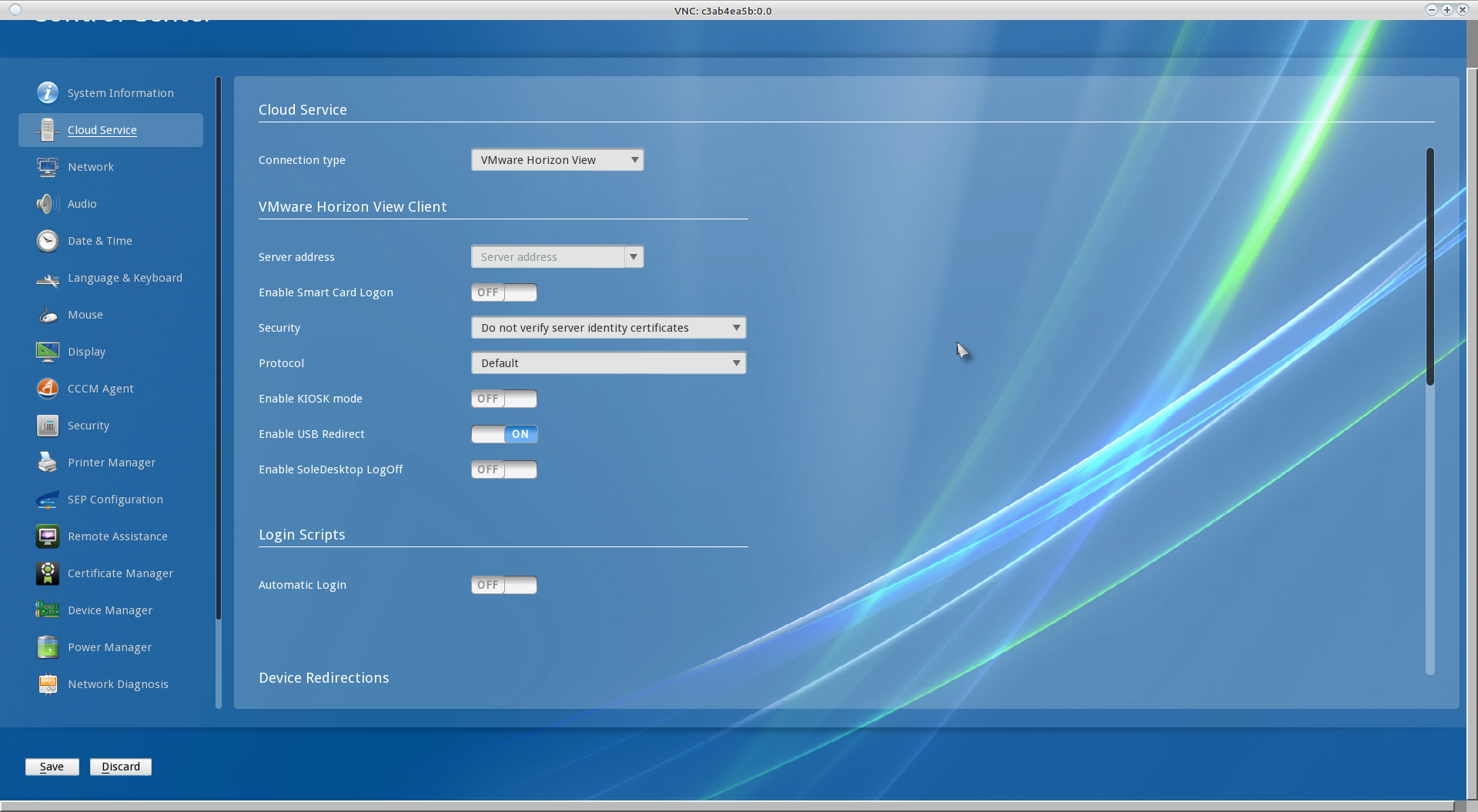Click the System Information icon

48,93
